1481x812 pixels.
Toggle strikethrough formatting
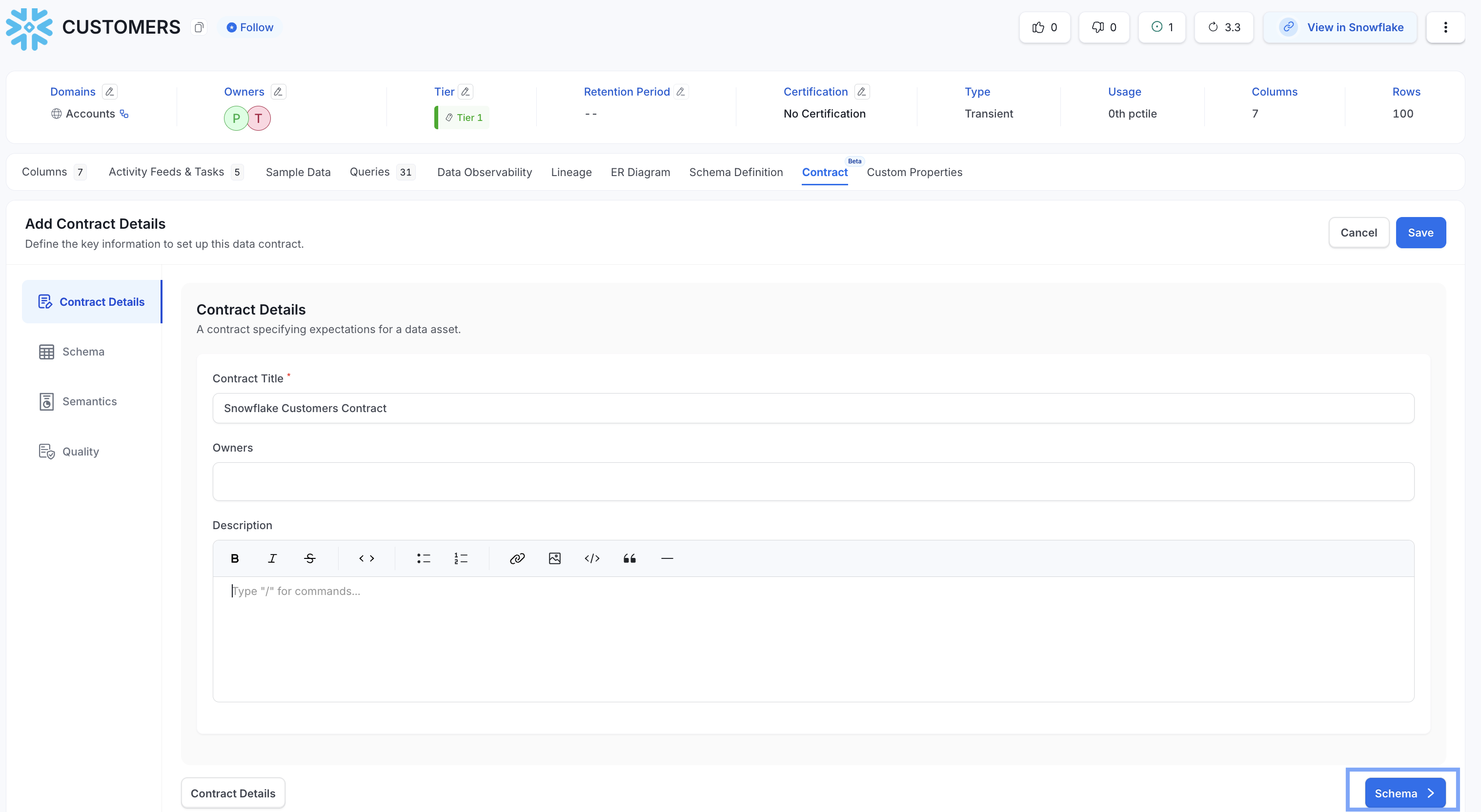pos(310,558)
